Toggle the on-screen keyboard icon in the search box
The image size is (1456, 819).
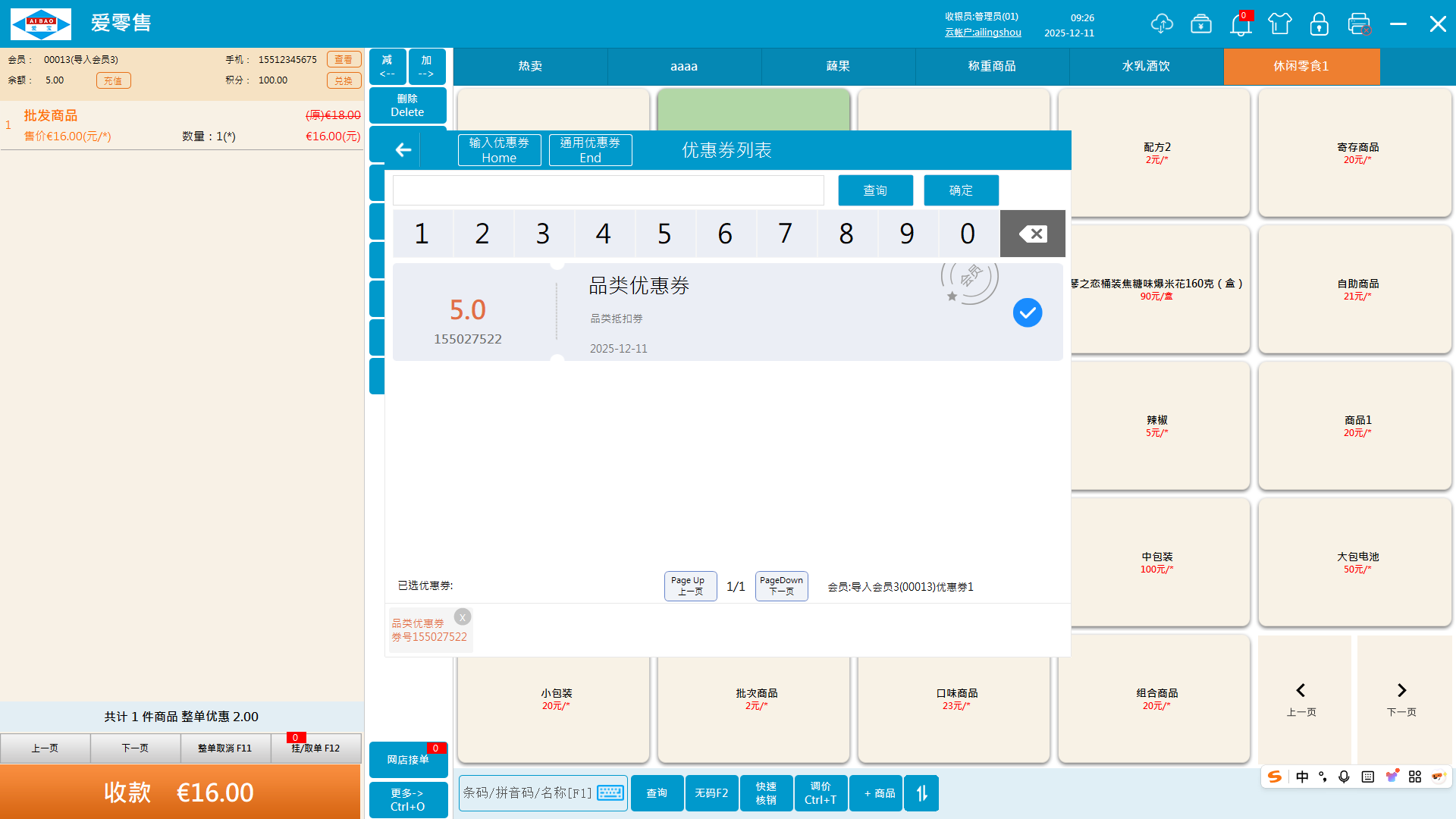pyautogui.click(x=610, y=793)
